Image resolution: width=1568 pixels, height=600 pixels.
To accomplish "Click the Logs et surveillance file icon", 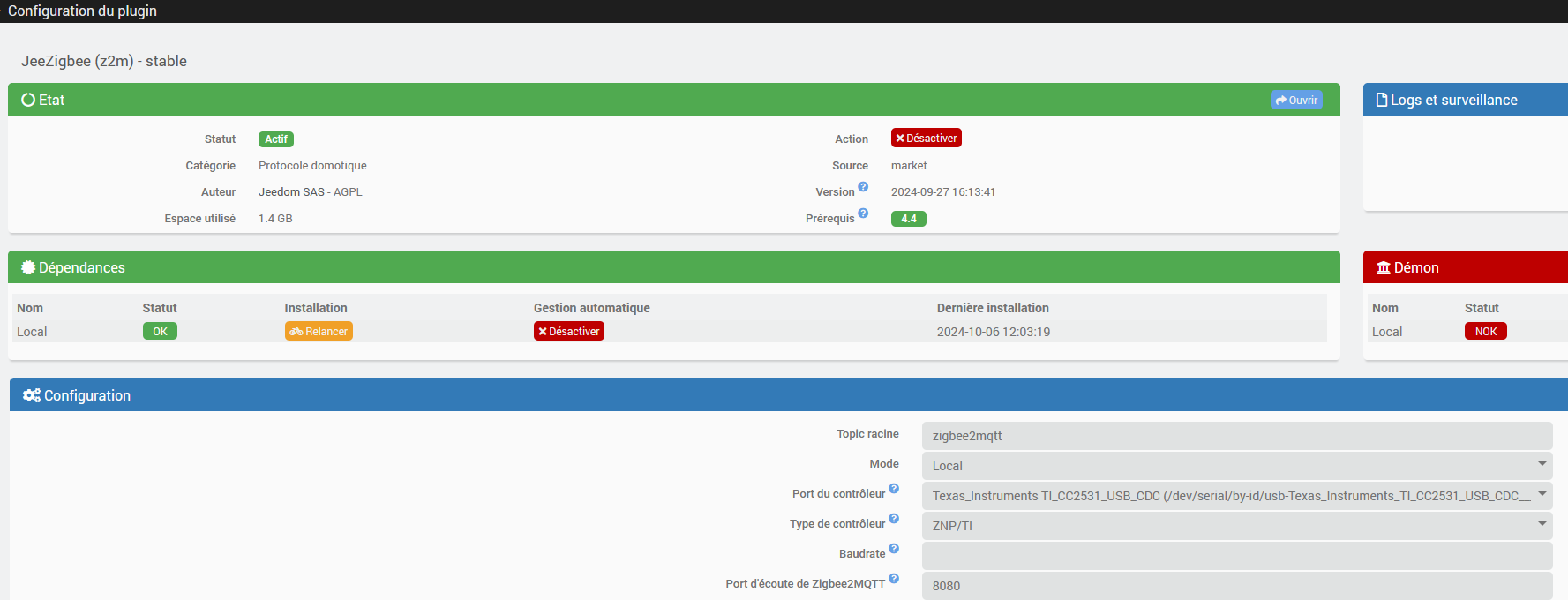I will [x=1382, y=100].
